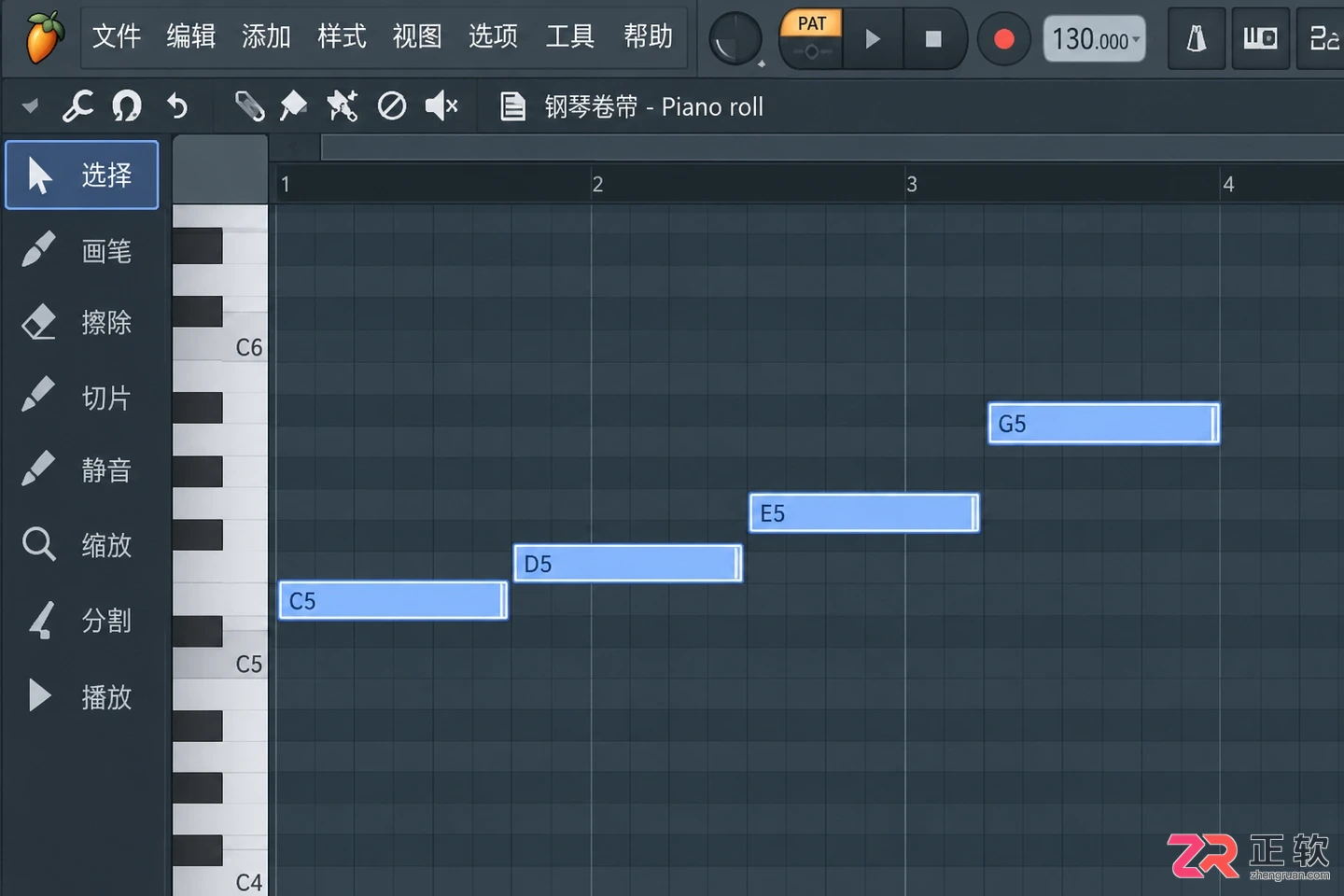Viewport: 1344px width, 896px height.
Task: Open the 编辑 menu
Action: pyautogui.click(x=191, y=36)
